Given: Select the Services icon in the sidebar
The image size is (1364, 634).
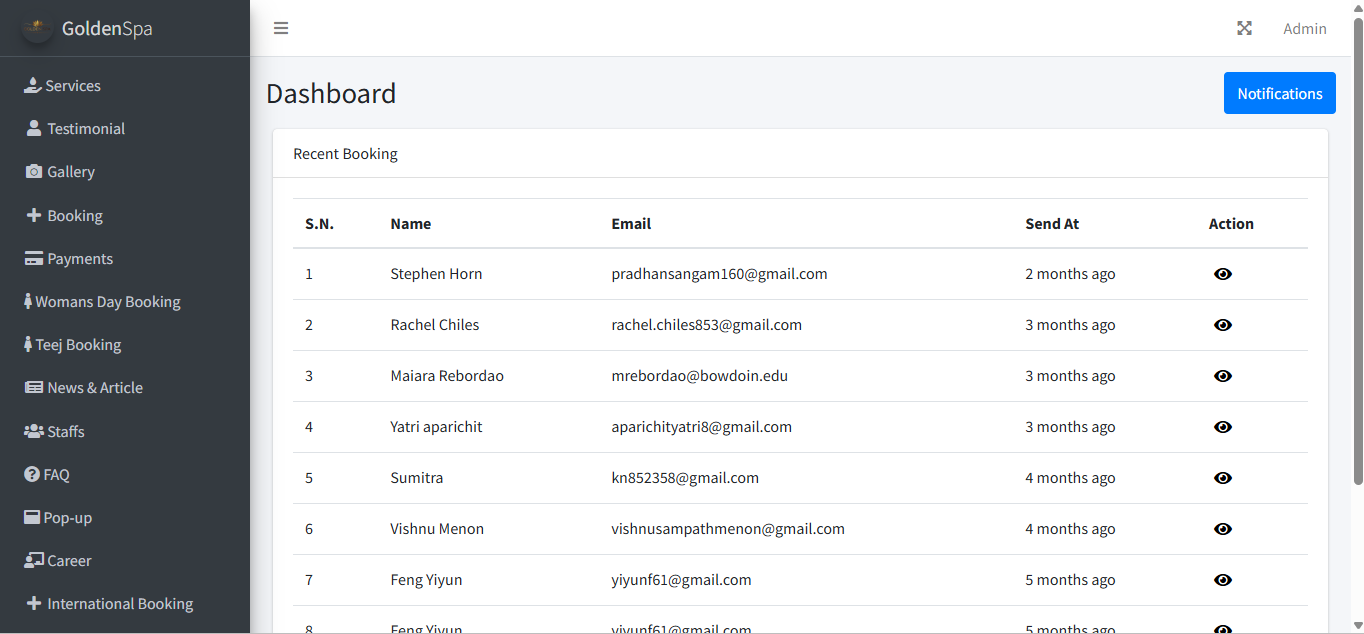Looking at the screenshot, I should (x=31, y=85).
